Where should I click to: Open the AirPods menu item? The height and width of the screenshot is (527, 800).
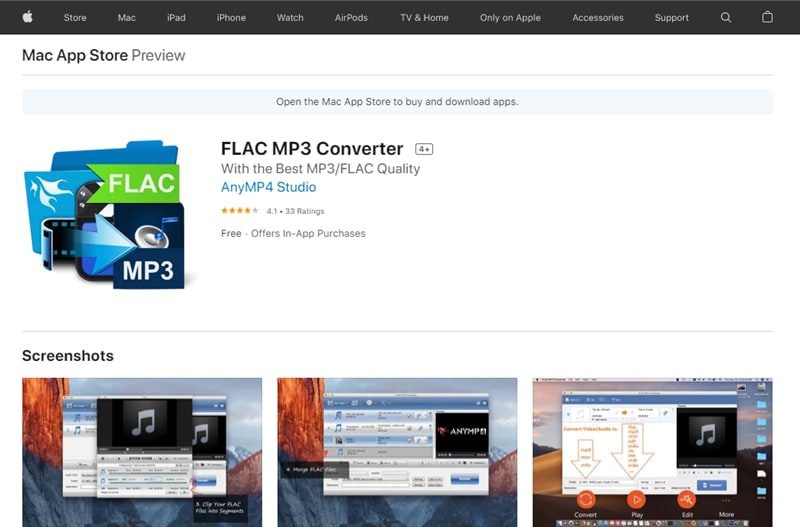(351, 17)
